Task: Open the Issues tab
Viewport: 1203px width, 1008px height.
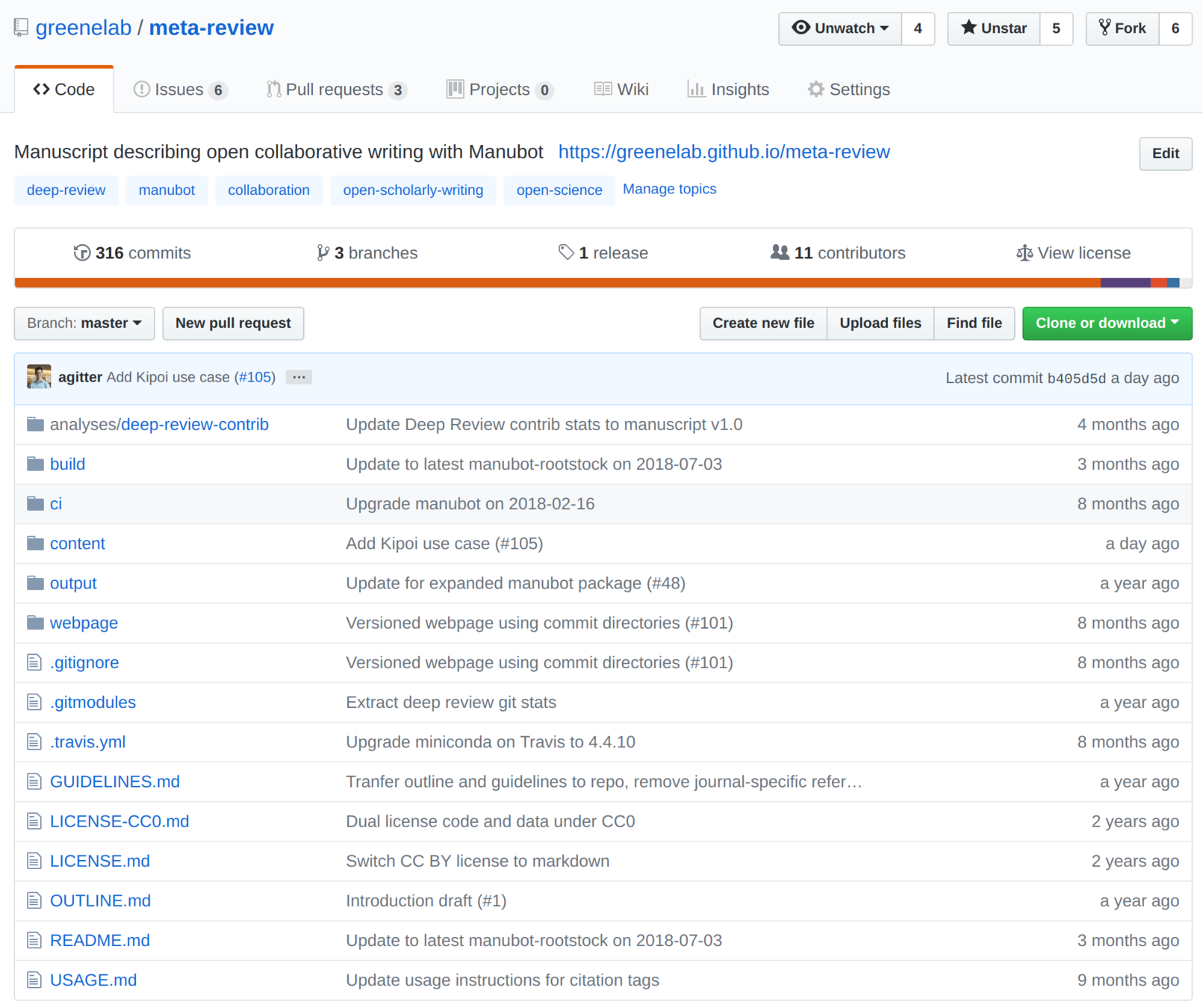Action: pyautogui.click(x=180, y=90)
